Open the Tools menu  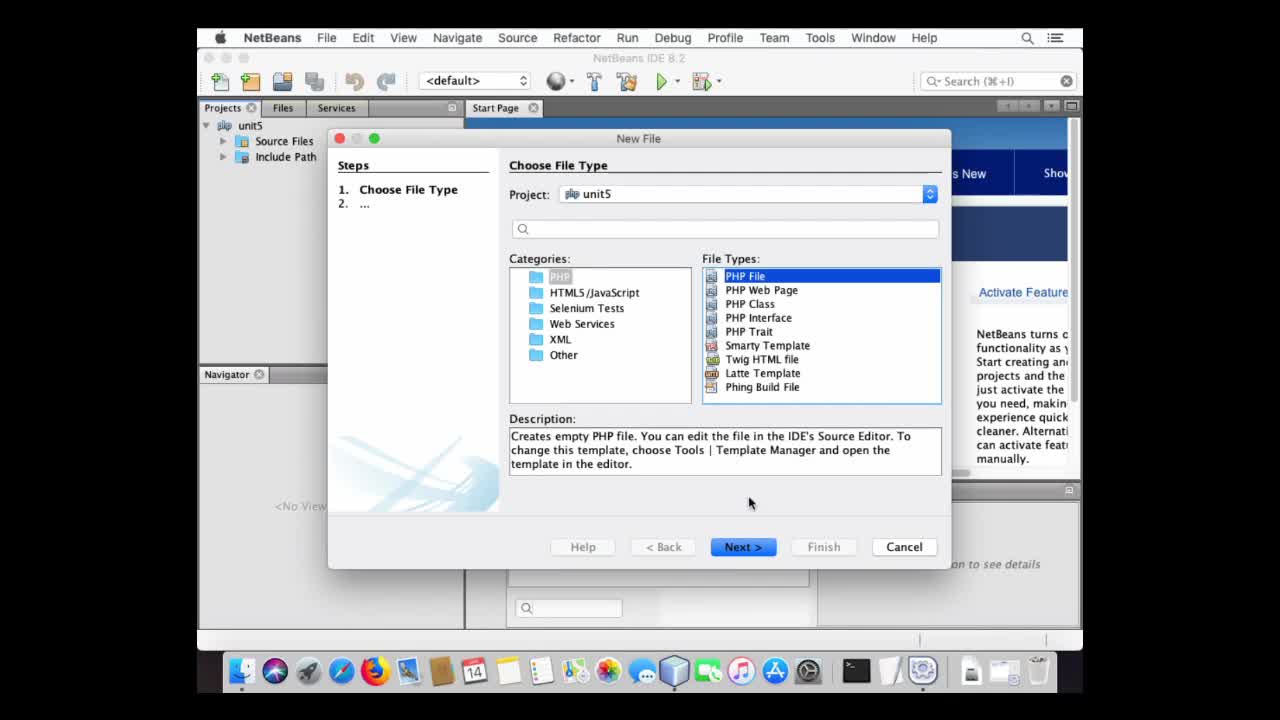tap(820, 38)
